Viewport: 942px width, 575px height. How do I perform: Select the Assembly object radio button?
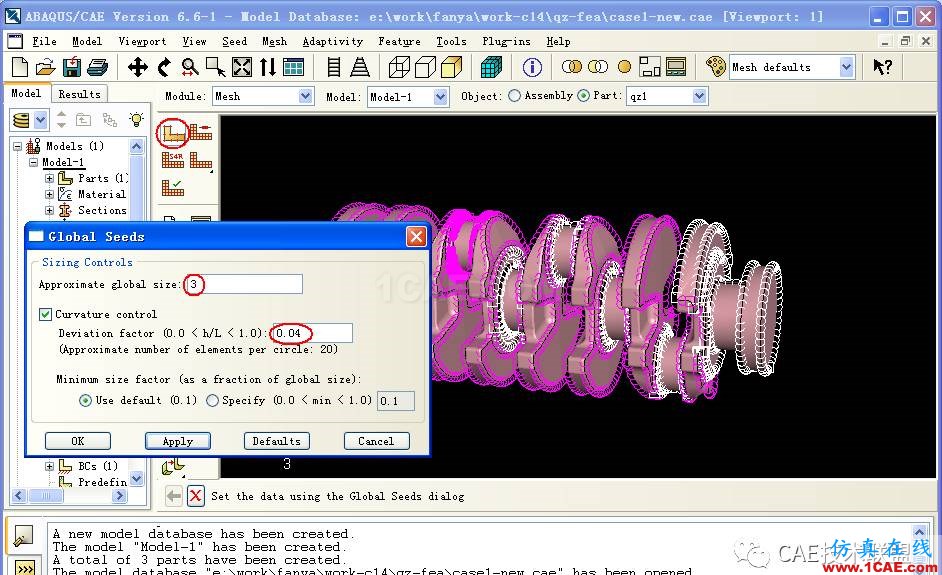click(514, 96)
